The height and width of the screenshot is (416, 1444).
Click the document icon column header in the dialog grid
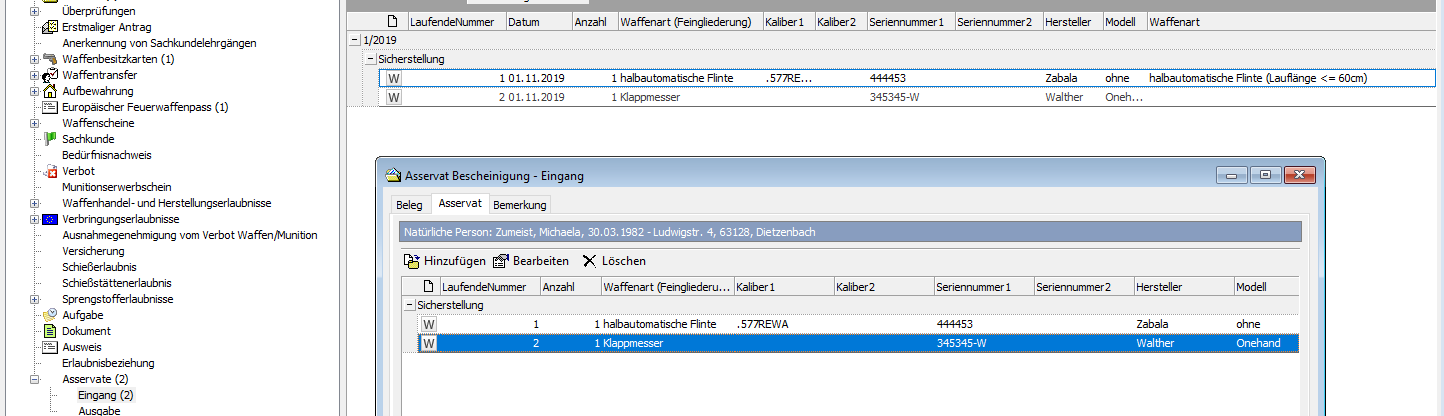click(x=429, y=287)
